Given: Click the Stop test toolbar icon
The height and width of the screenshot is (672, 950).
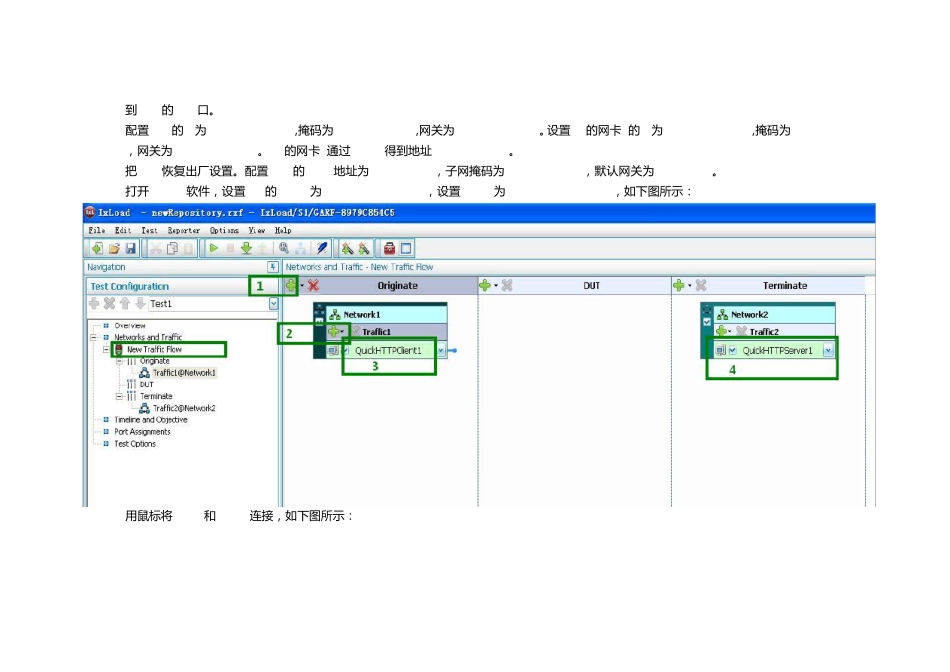Looking at the screenshot, I should click(x=230, y=248).
